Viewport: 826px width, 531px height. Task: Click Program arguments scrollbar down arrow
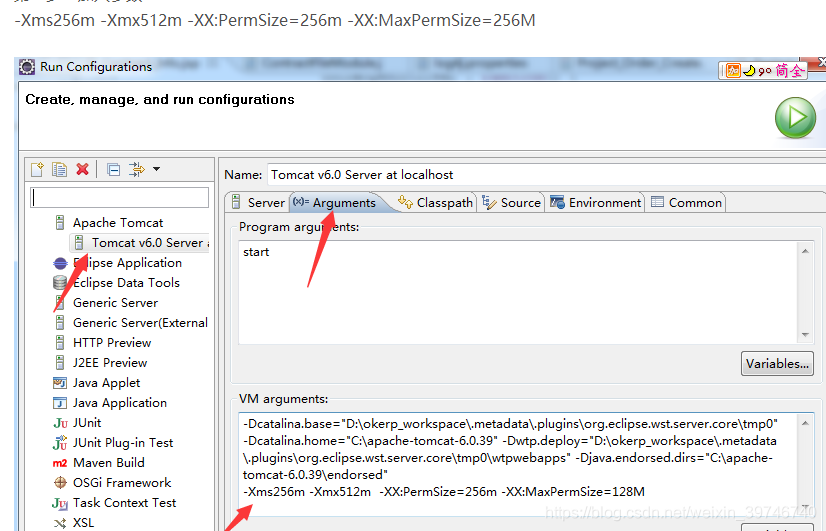(x=805, y=335)
